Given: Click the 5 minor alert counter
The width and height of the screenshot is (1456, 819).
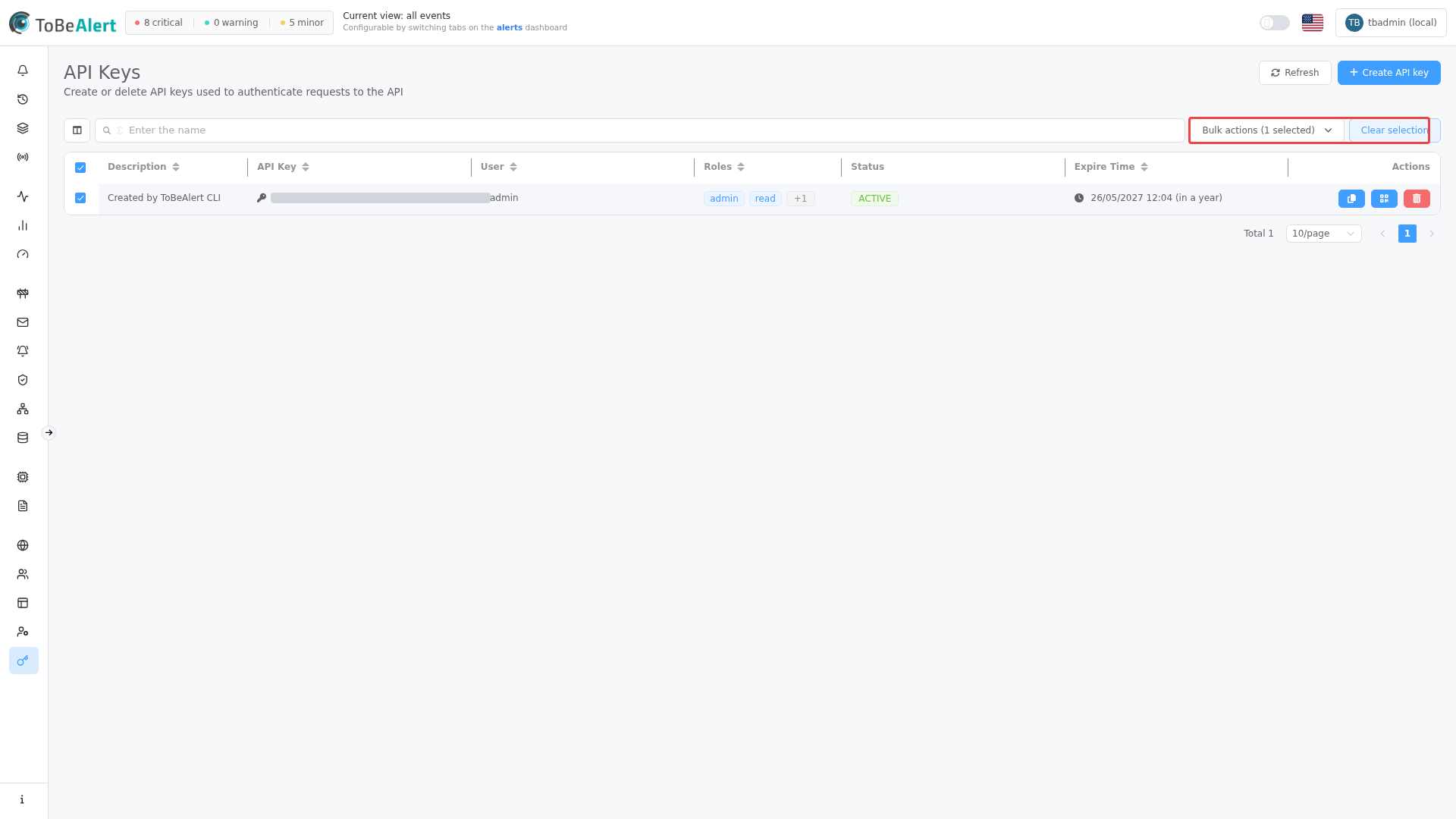Looking at the screenshot, I should click(302, 23).
